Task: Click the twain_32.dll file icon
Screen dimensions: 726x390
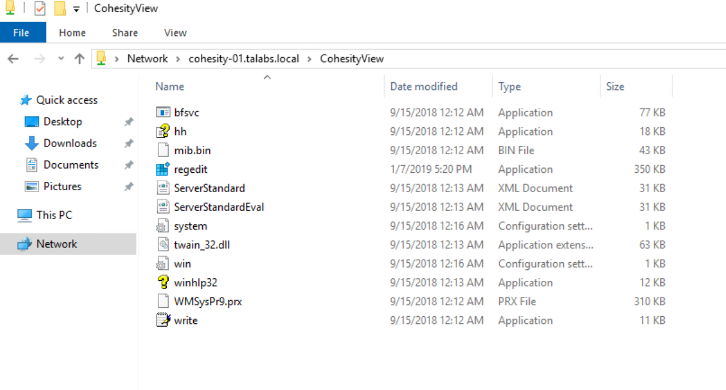Action: (163, 245)
